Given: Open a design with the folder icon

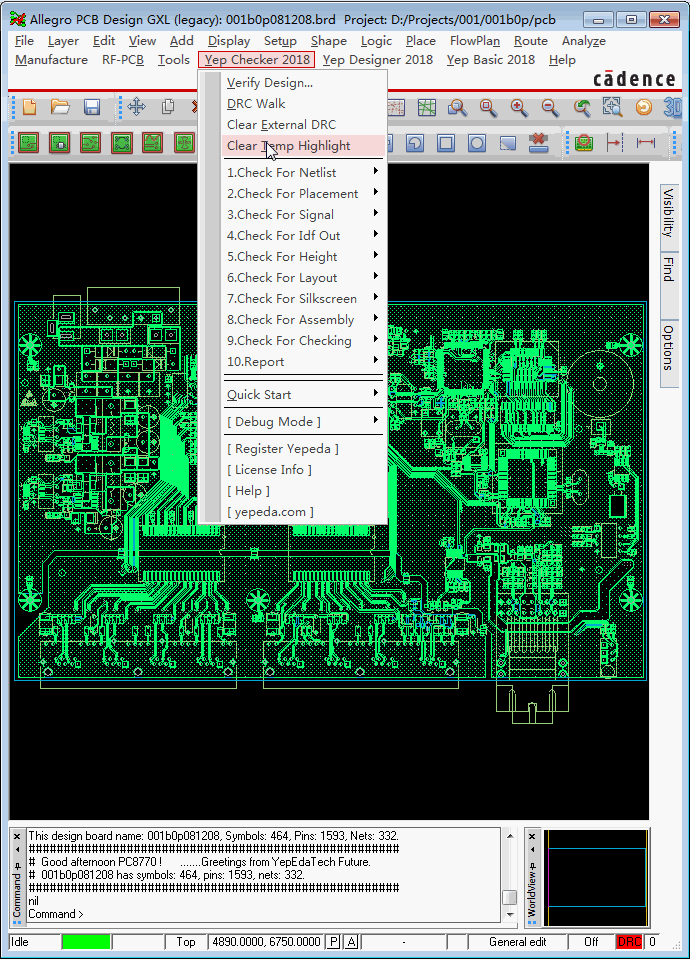Looking at the screenshot, I should pyautogui.click(x=60, y=107).
